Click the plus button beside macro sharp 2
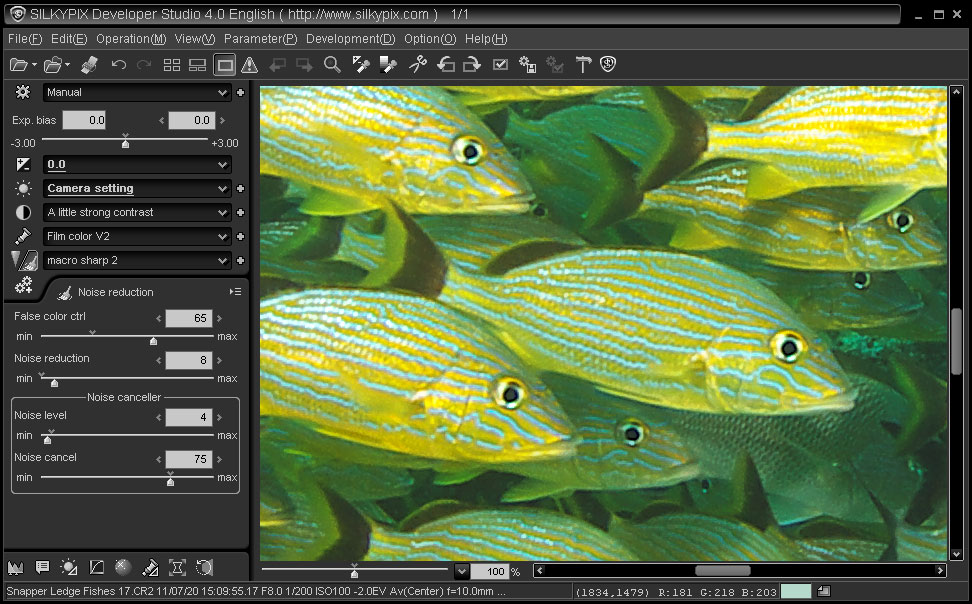 coord(241,260)
